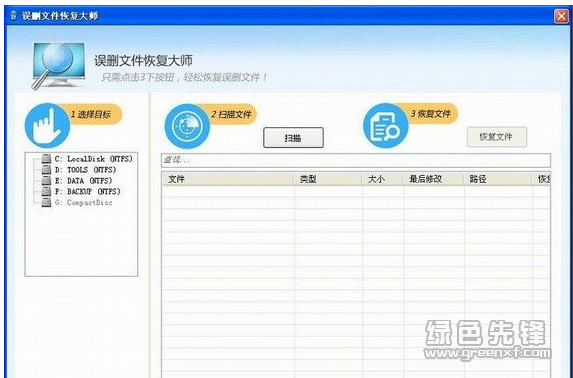Click the pointing hand step 1 icon
The height and width of the screenshot is (378, 573).
click(47, 126)
